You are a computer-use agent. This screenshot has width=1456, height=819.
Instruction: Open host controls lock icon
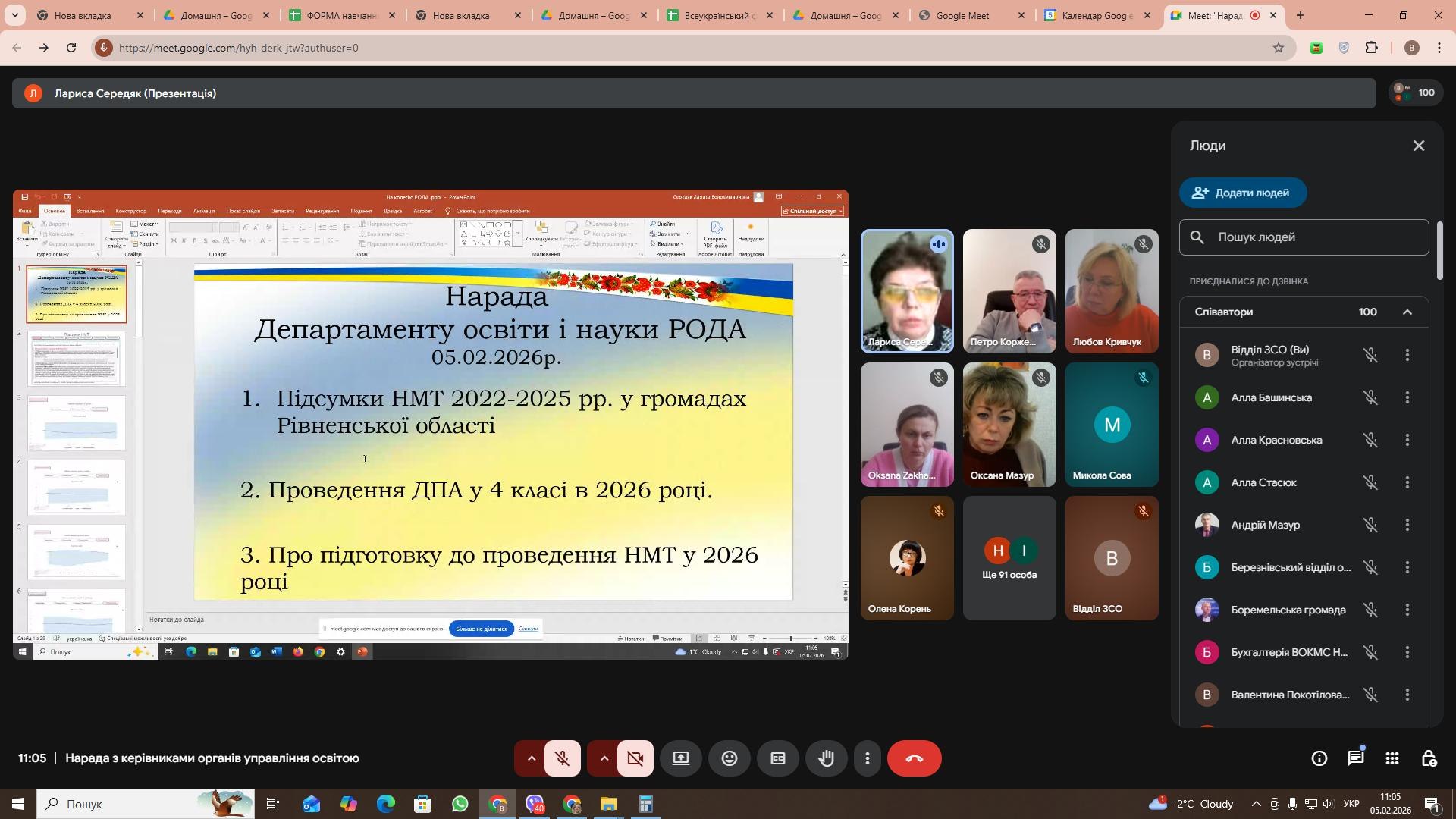click(1429, 759)
